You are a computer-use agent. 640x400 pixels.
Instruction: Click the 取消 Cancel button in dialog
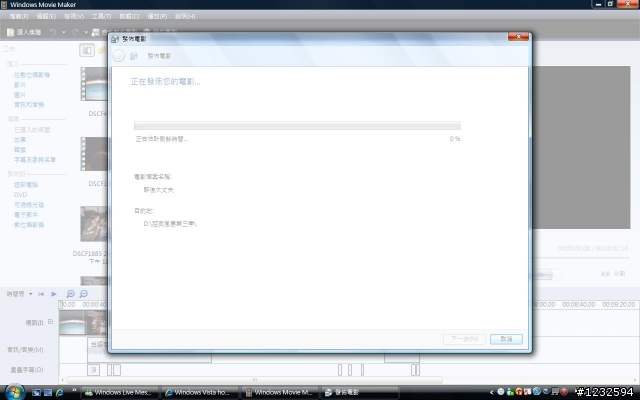(506, 339)
